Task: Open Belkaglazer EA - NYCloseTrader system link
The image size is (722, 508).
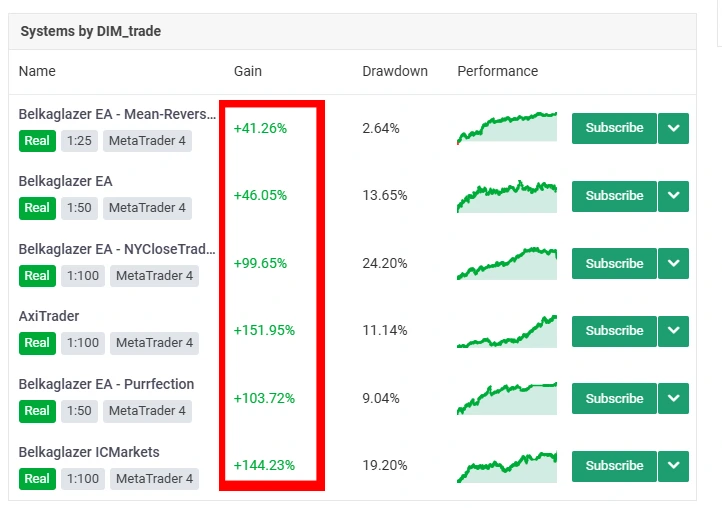Action: tap(117, 249)
